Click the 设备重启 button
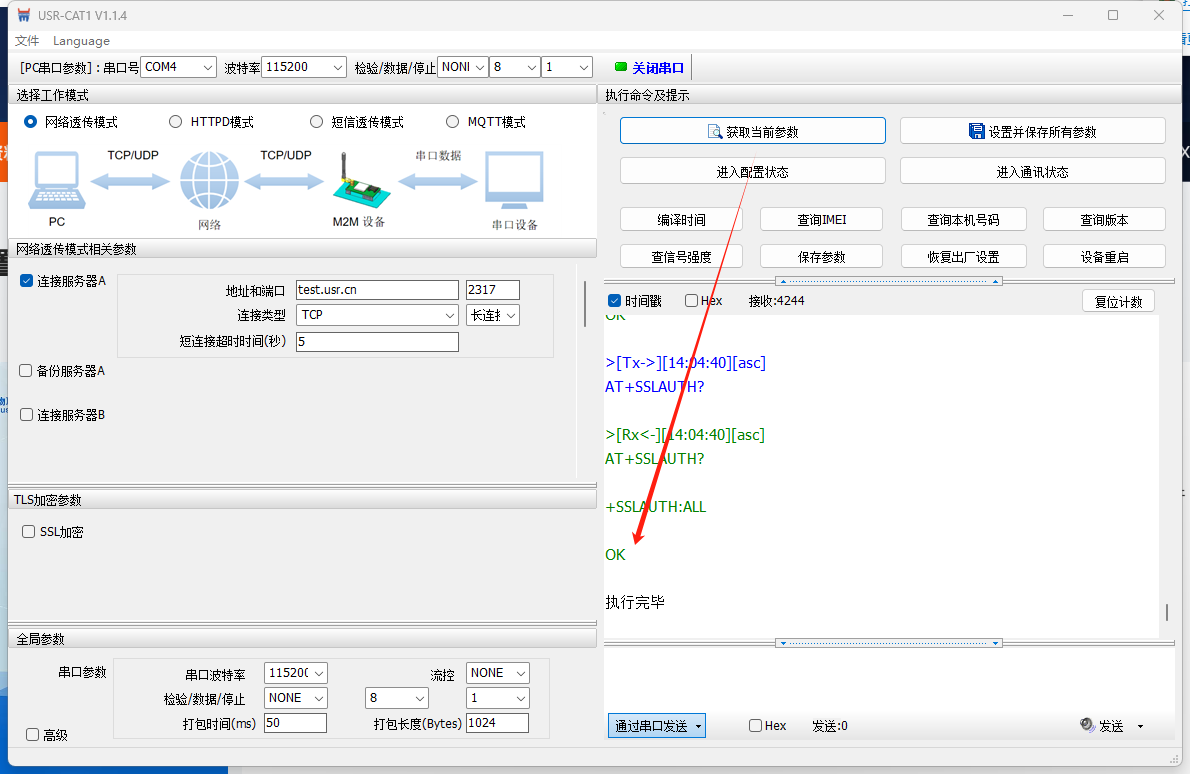Viewport: 1190px width, 774px height. pos(1104,256)
